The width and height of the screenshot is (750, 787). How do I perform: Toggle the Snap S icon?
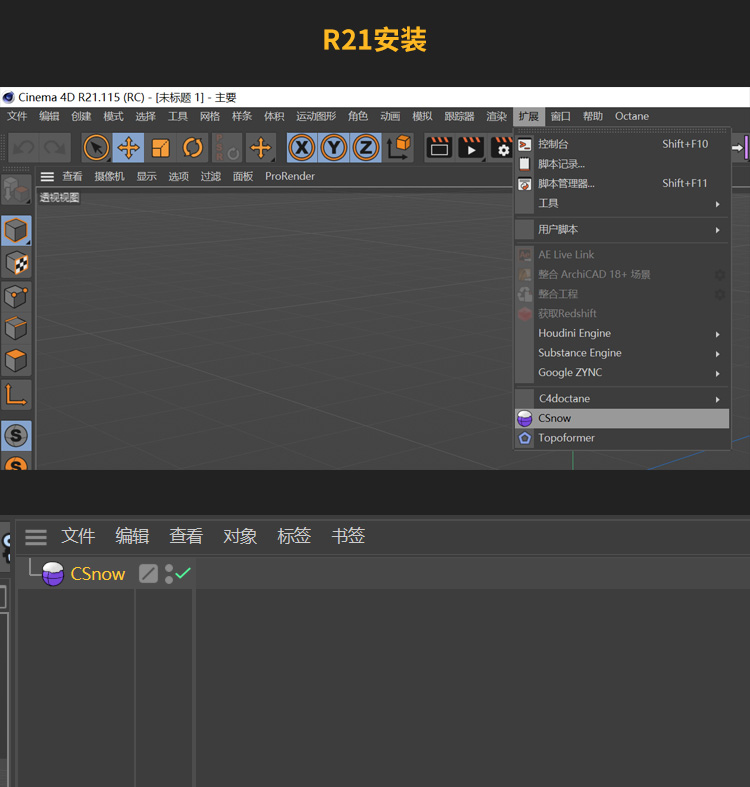[x=16, y=436]
